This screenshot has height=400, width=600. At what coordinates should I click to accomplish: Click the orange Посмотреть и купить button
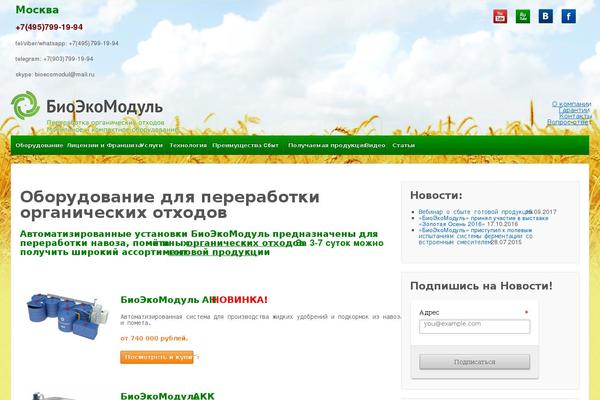[x=157, y=357]
